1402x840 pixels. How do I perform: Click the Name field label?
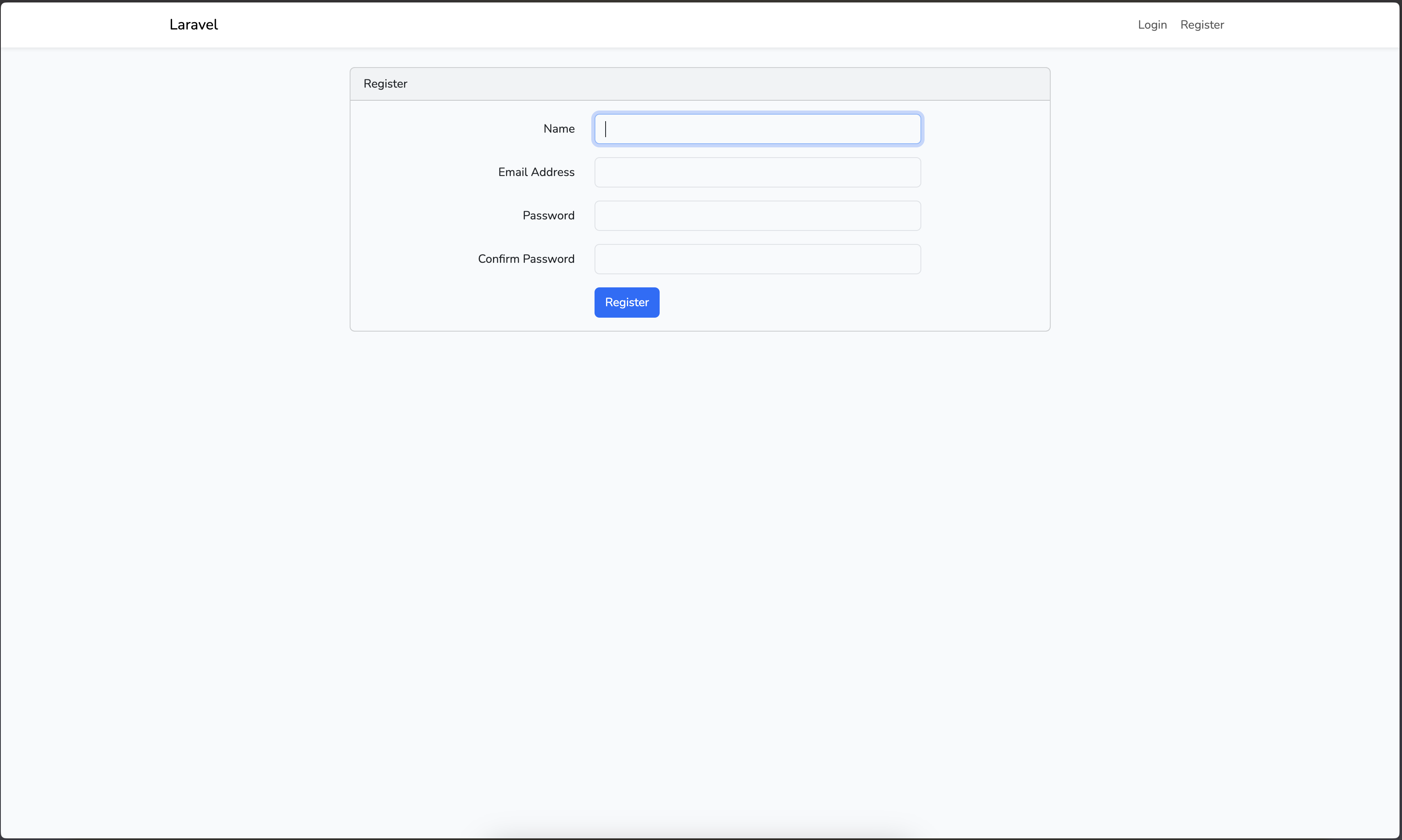point(559,129)
